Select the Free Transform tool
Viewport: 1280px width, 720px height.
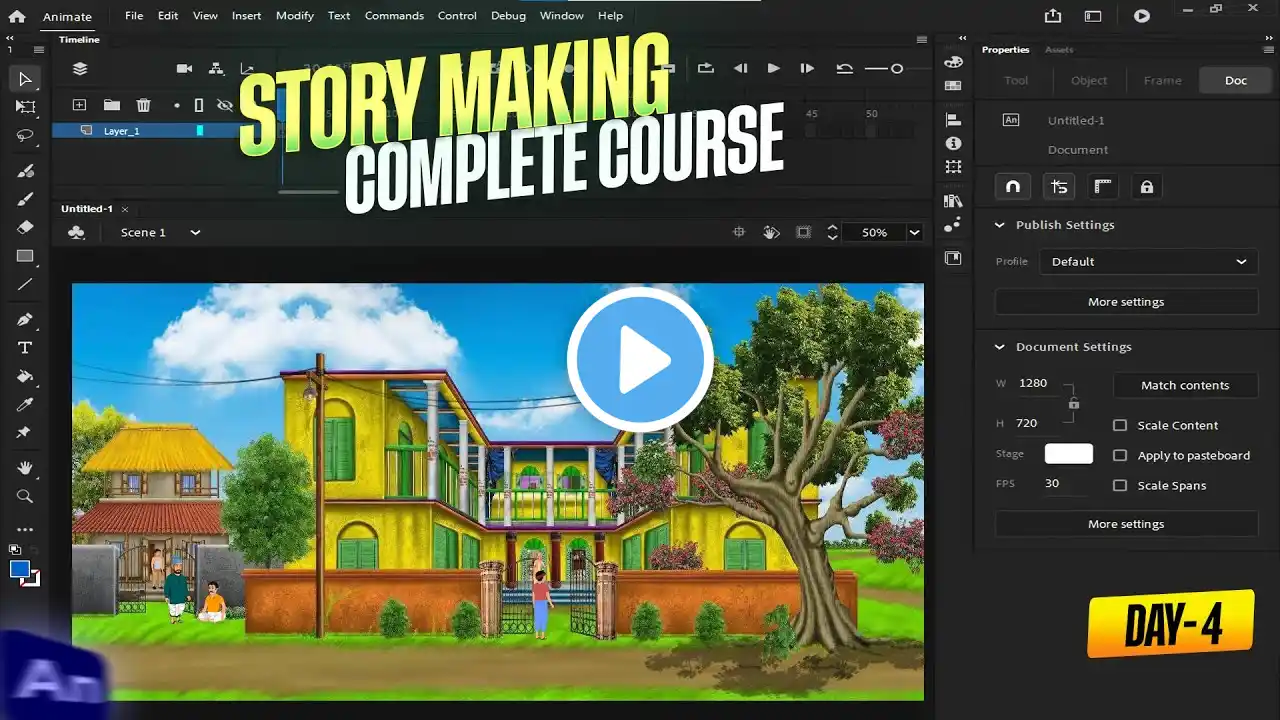point(25,107)
